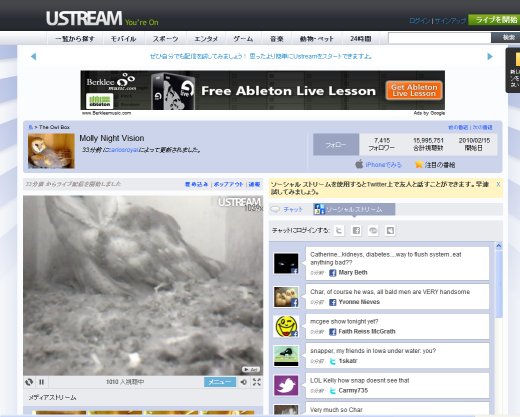Image resolution: width=520 pixels, height=417 pixels.
Task: Click the 1skatr username
Action: pyautogui.click(x=348, y=361)
